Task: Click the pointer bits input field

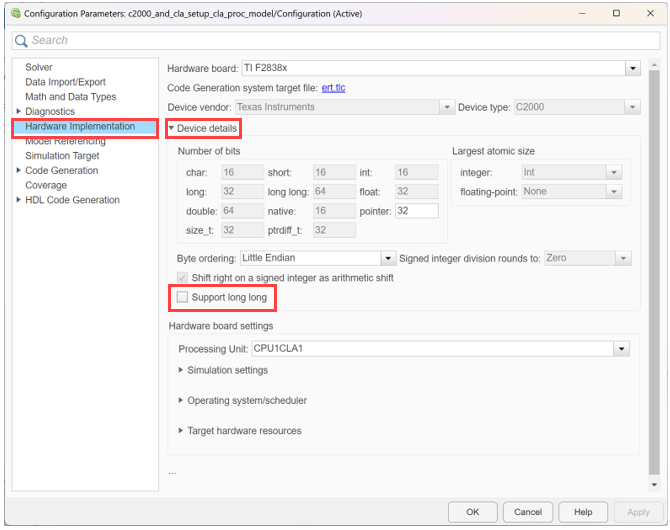Action: click(x=415, y=211)
